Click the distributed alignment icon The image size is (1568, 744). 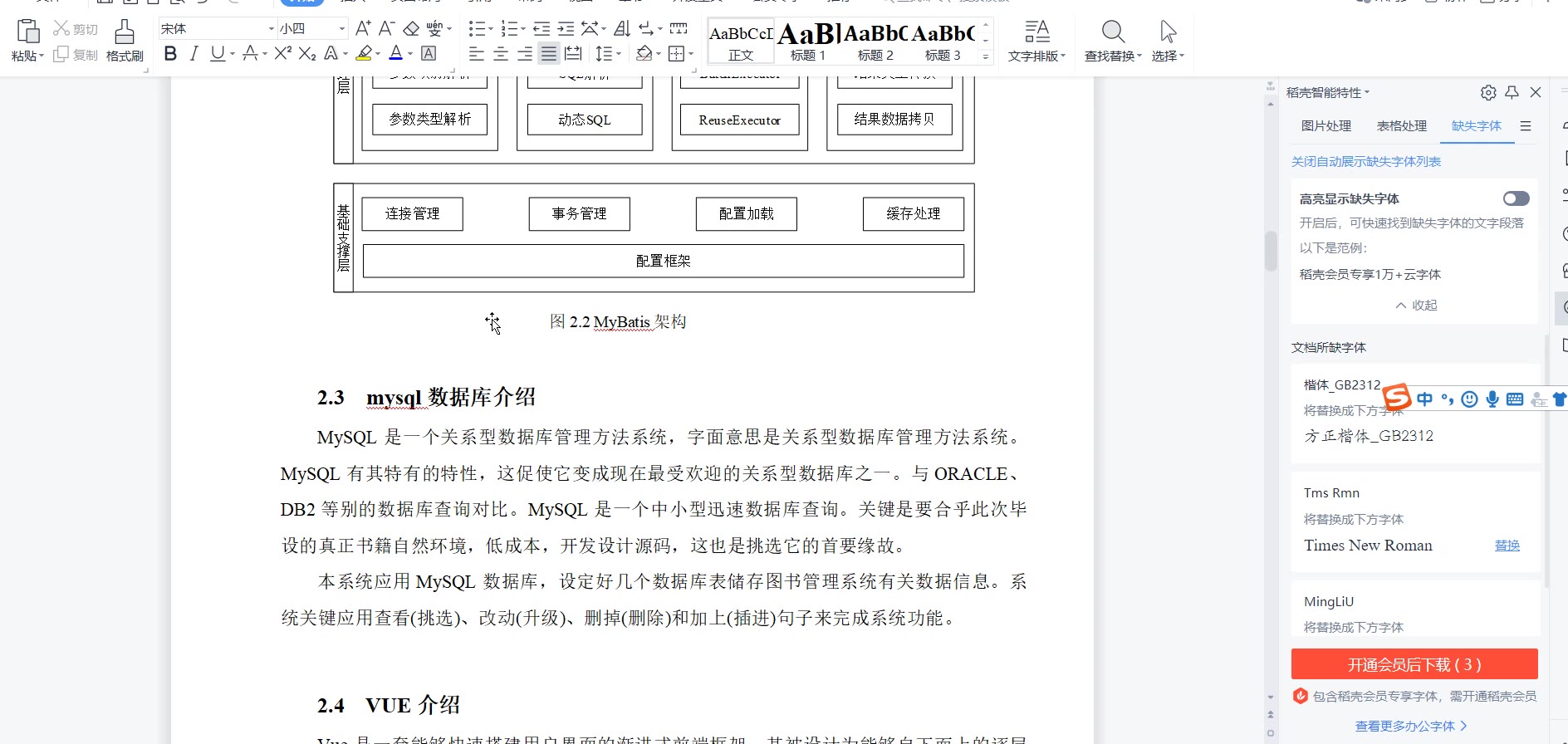click(573, 54)
